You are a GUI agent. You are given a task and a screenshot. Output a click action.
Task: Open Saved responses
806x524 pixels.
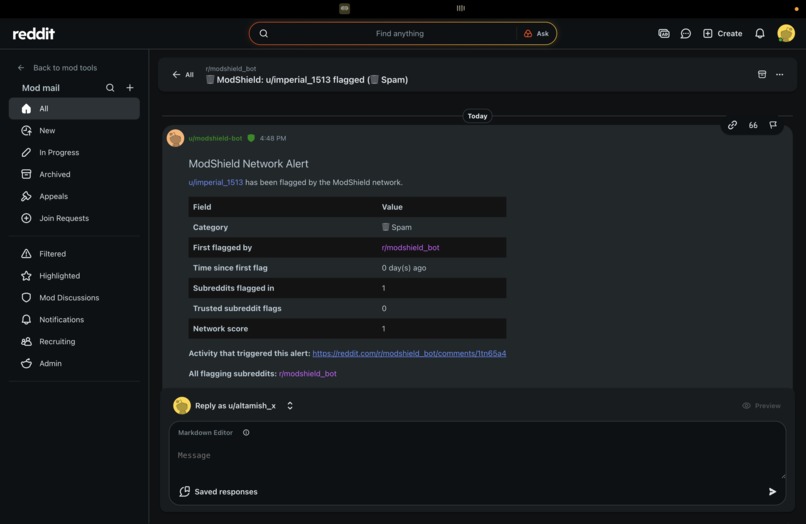218,492
